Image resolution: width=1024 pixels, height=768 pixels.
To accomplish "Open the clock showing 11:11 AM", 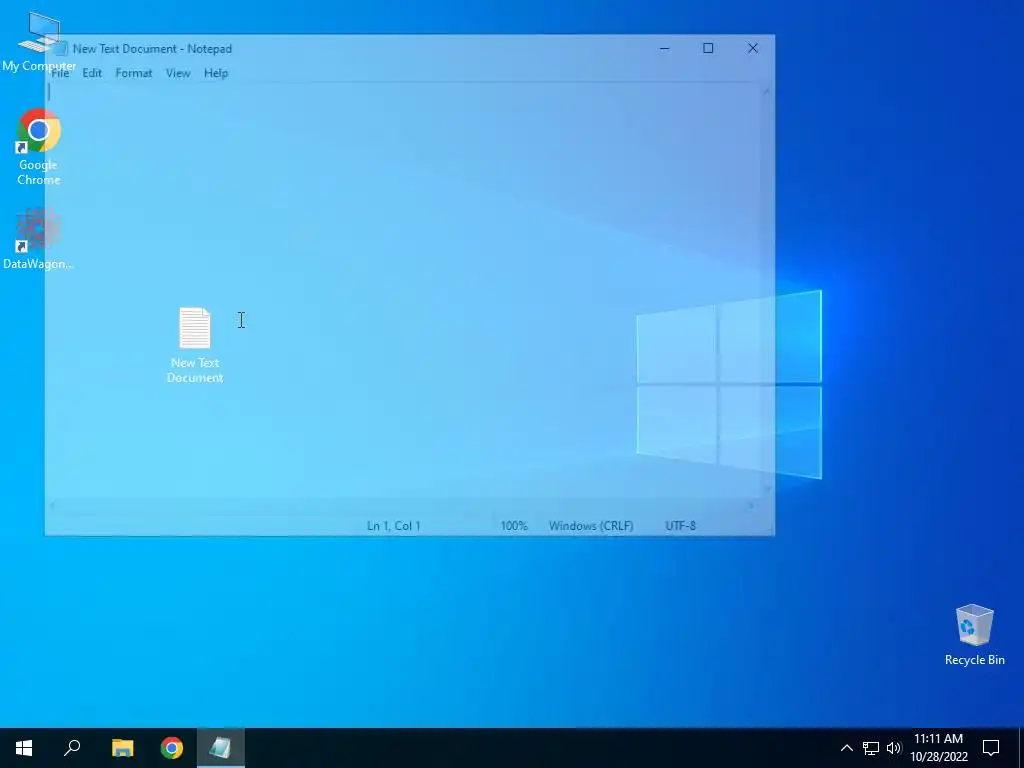I will [938, 748].
